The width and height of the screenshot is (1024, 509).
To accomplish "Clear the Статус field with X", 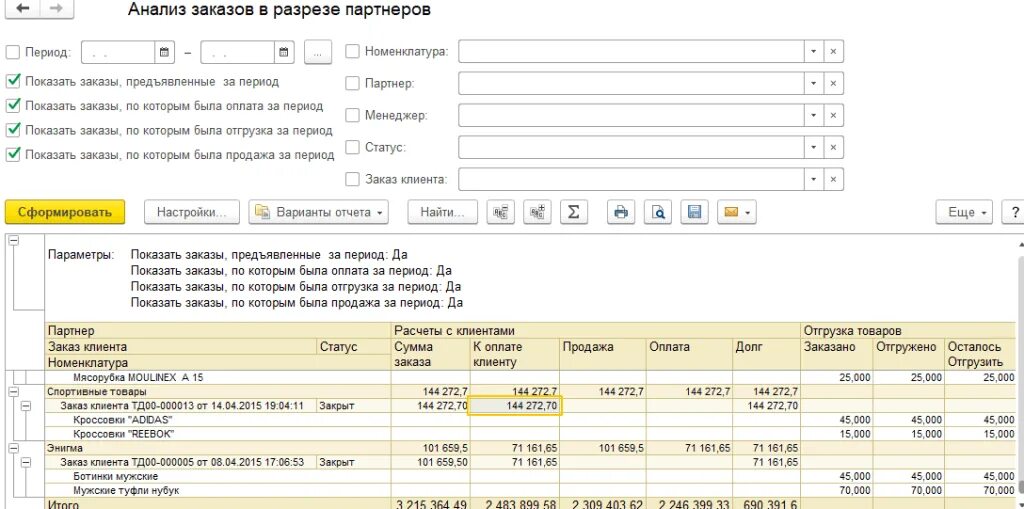I will (x=833, y=148).
